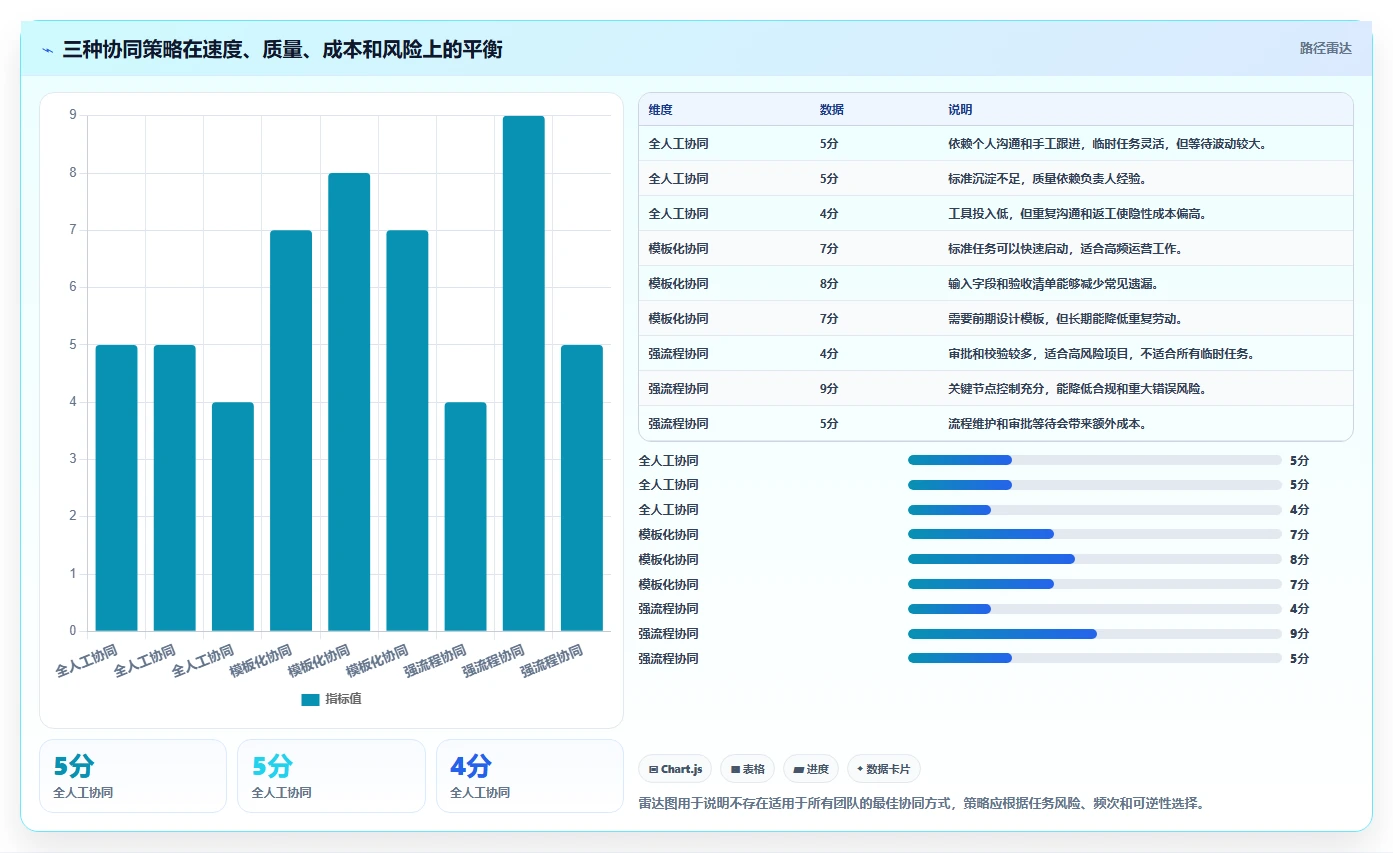Click the page title 三种协同策略在速度、质量、成本和风险上的平衡

282,49
